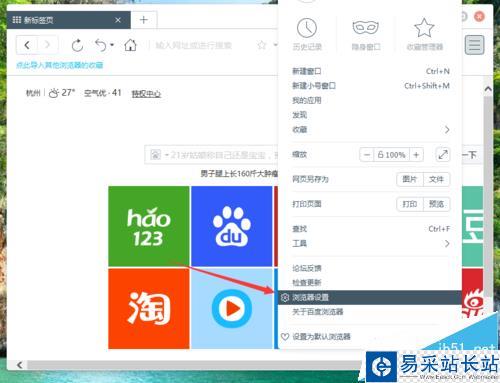Expand the 收藏 submenu

pyautogui.click(x=370, y=130)
